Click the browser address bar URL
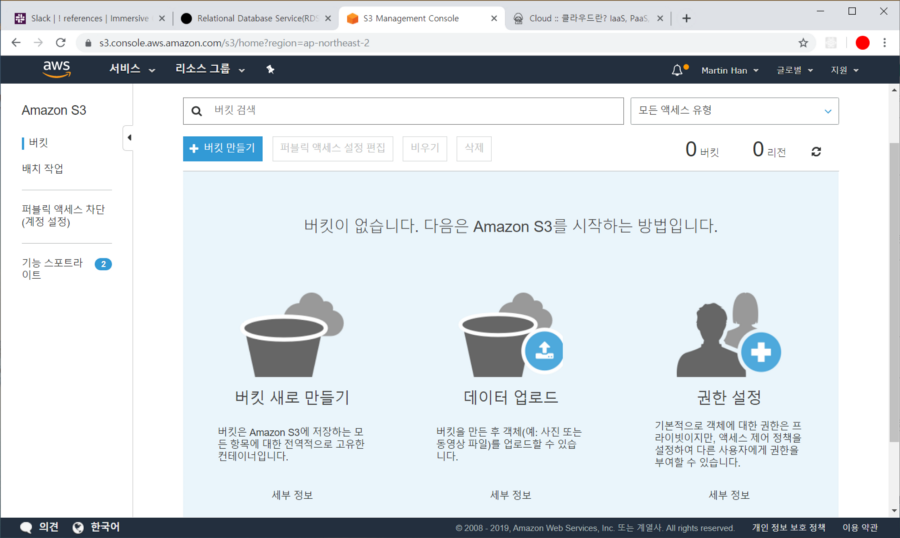 (234, 43)
